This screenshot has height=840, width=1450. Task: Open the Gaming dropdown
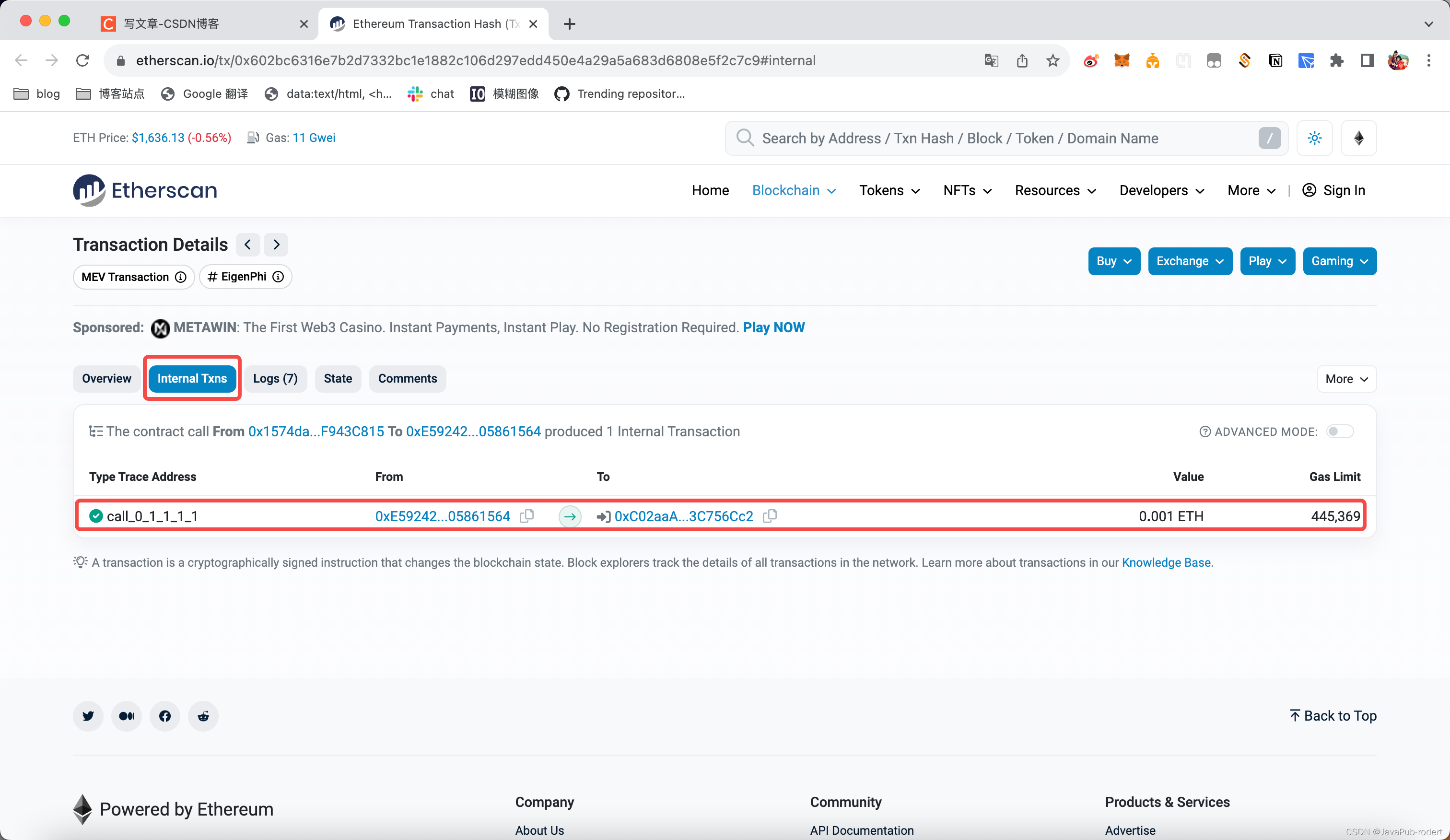tap(1339, 261)
